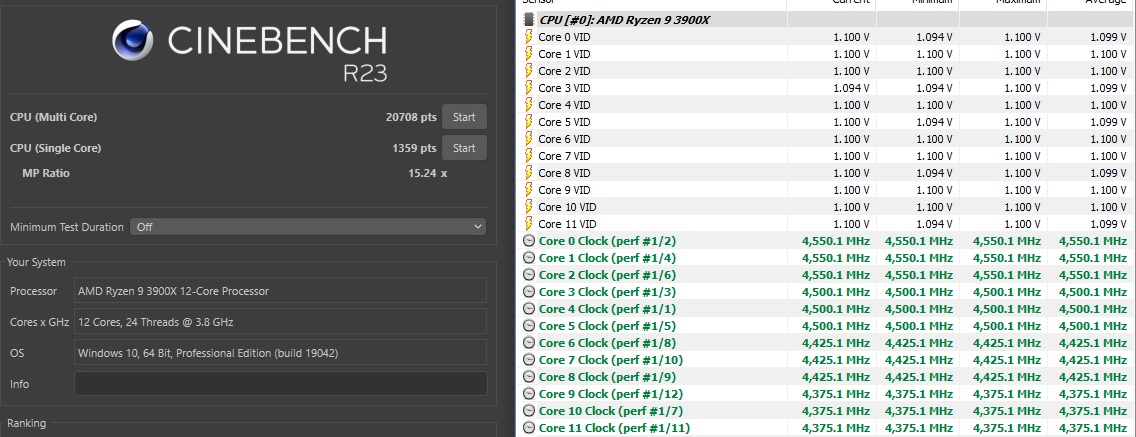Click the 'Your System' section heading
The width and height of the screenshot is (1136, 437).
pyautogui.click(x=36, y=262)
